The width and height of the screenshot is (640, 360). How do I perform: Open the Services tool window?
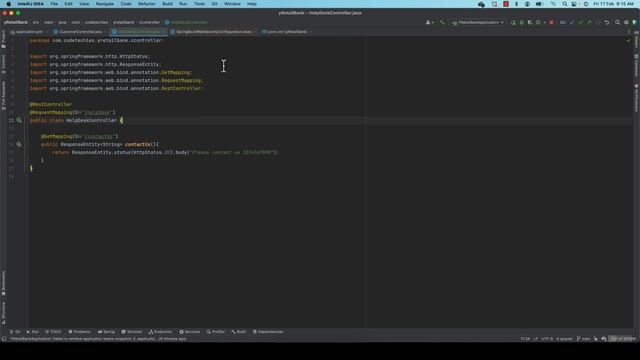pyautogui.click(x=190, y=332)
